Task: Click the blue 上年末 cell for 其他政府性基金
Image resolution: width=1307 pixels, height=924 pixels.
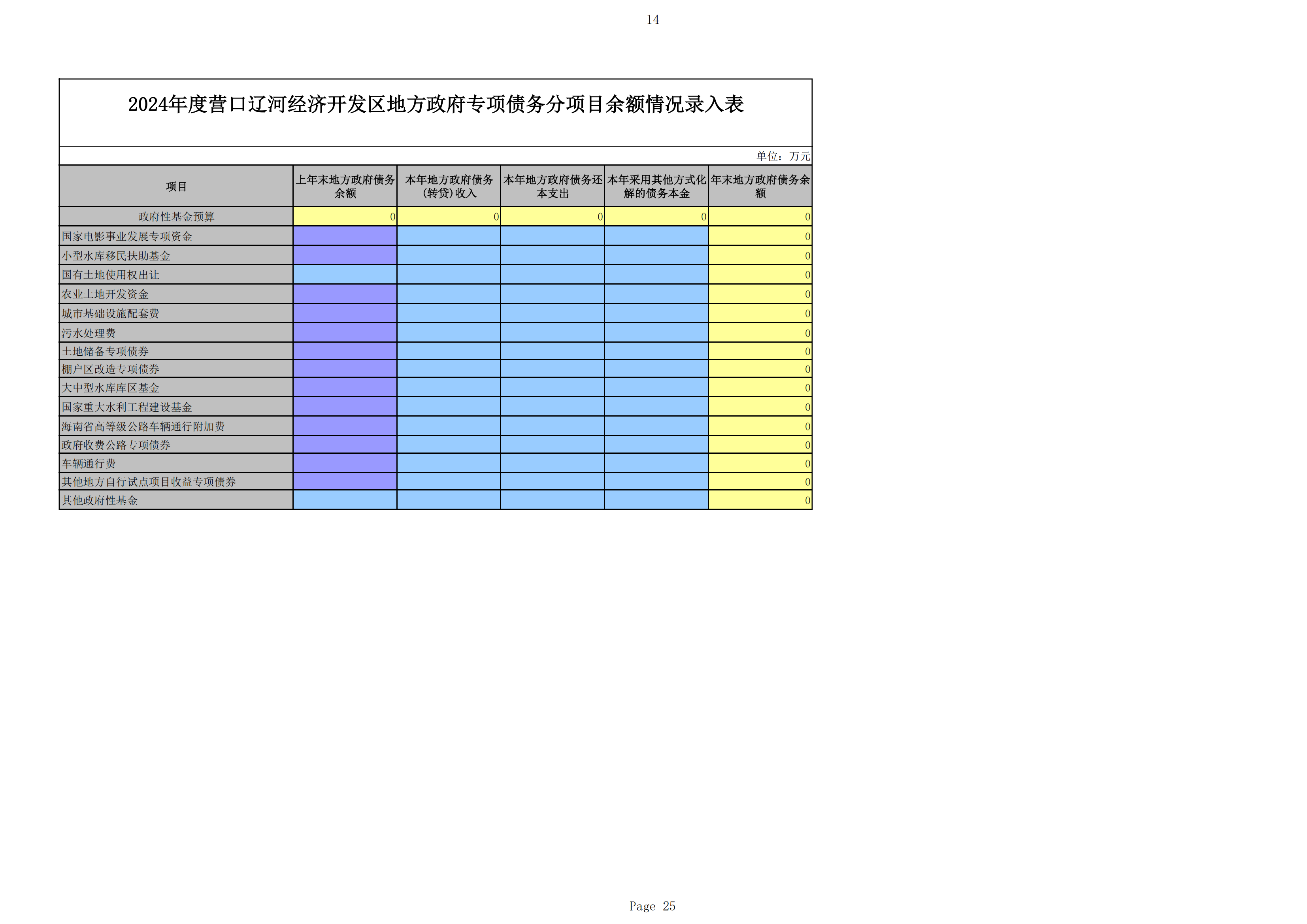Action: tap(345, 500)
